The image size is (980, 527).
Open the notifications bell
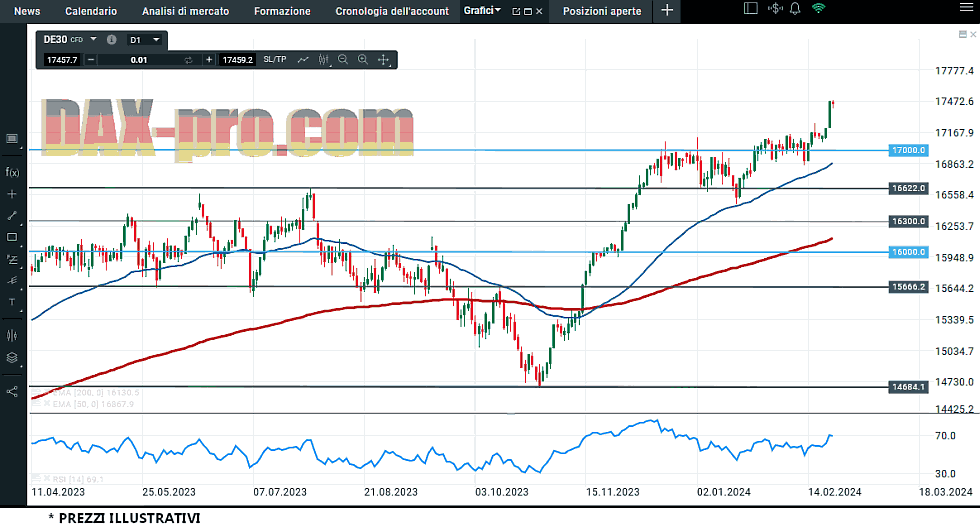tap(795, 9)
